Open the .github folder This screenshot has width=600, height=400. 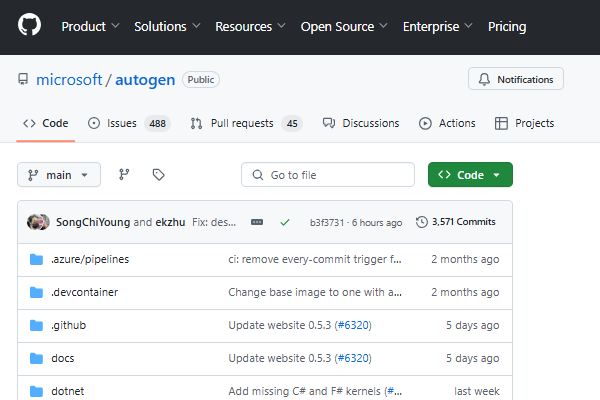click(x=69, y=325)
